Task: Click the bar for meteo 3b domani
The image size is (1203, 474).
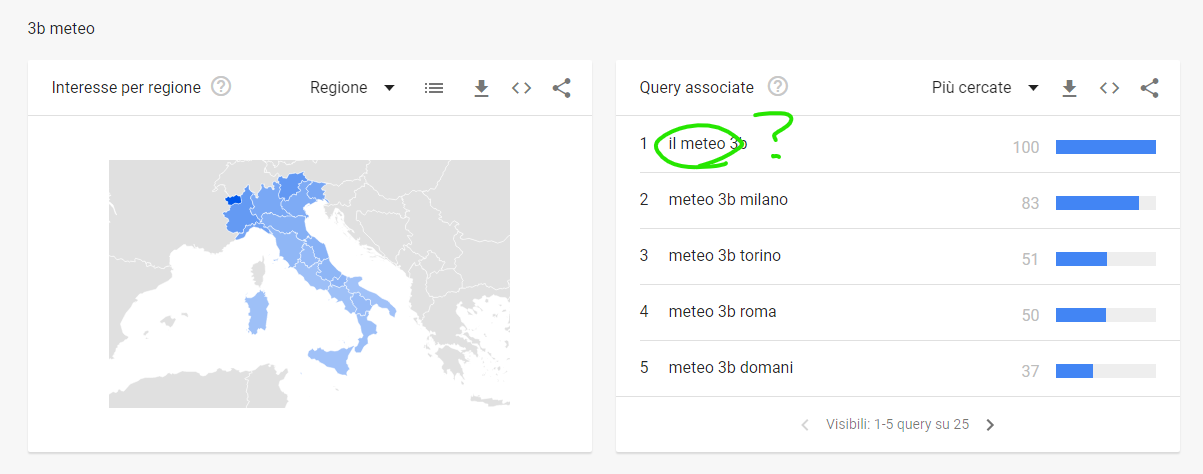Action: (1106, 371)
